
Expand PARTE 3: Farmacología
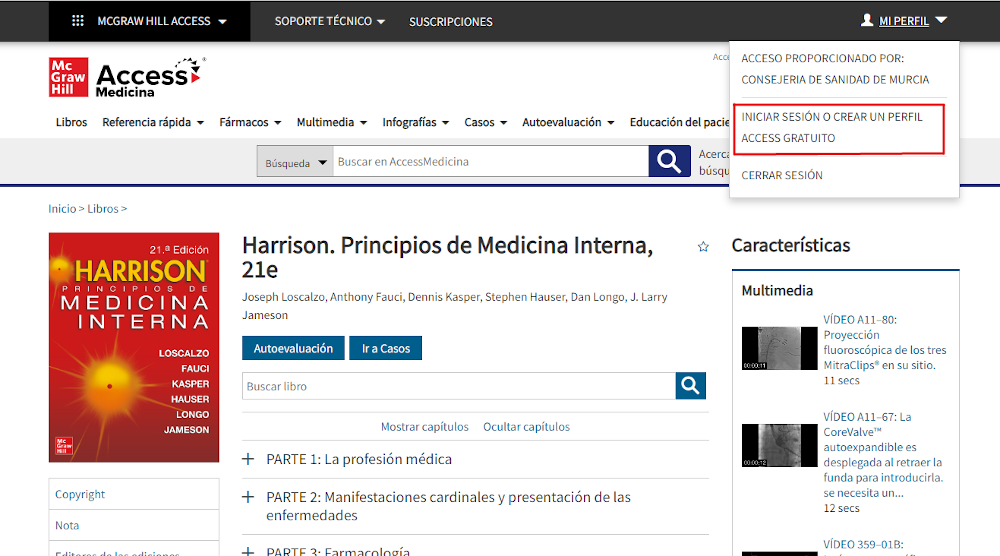[x=248, y=552]
